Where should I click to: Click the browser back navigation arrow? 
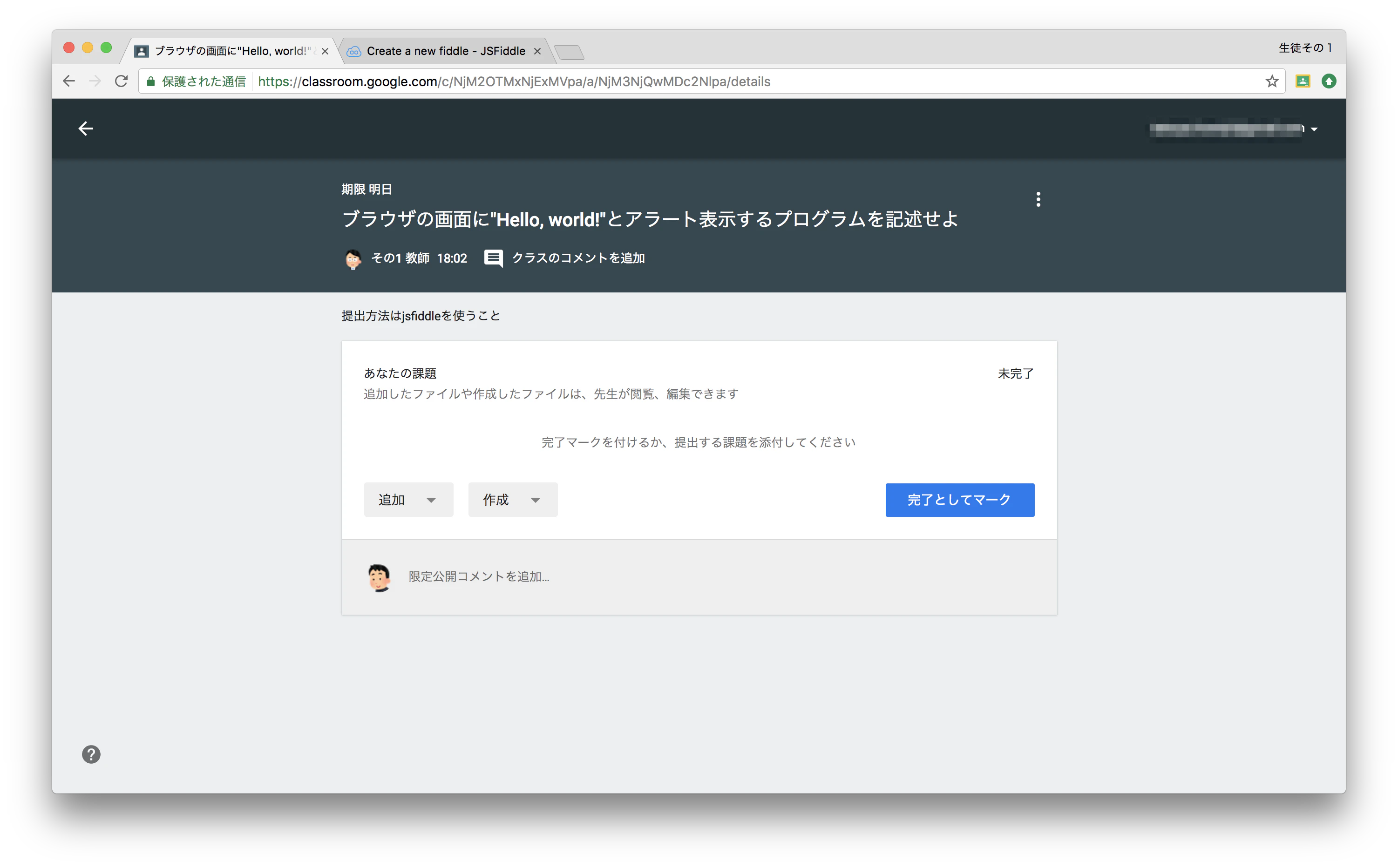[x=69, y=81]
